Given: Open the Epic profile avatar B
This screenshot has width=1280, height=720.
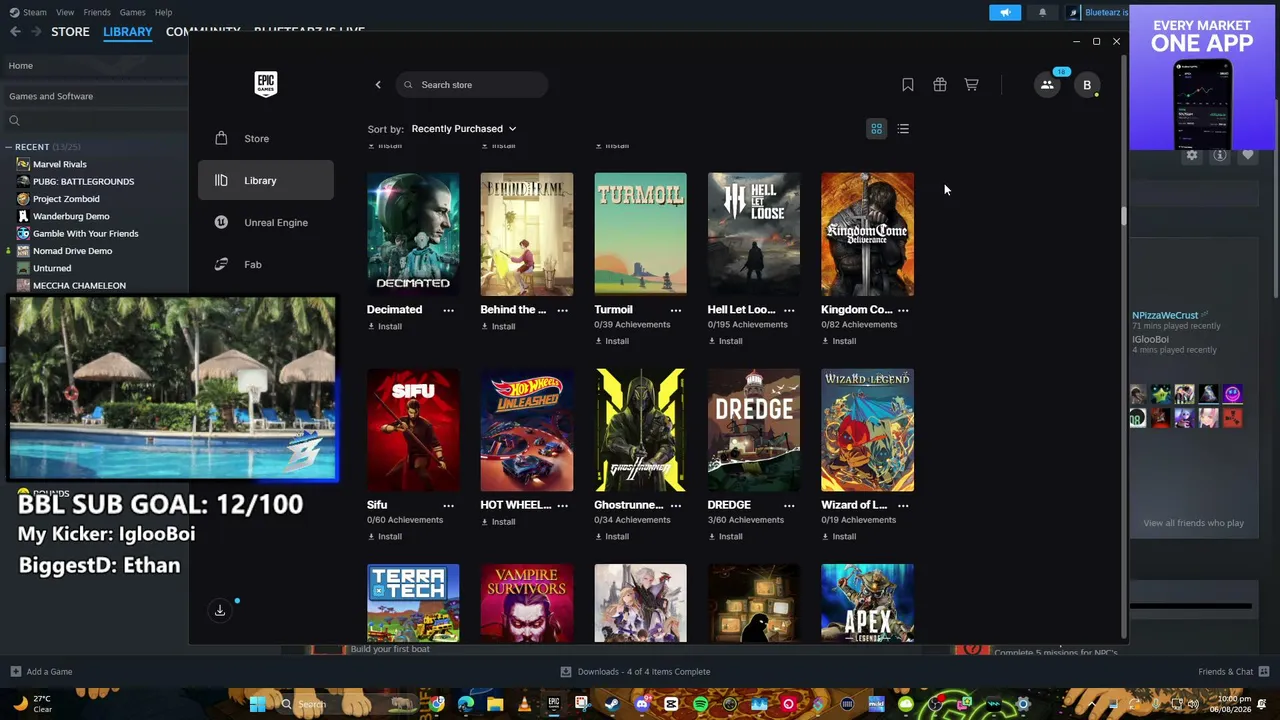Looking at the screenshot, I should [1087, 85].
